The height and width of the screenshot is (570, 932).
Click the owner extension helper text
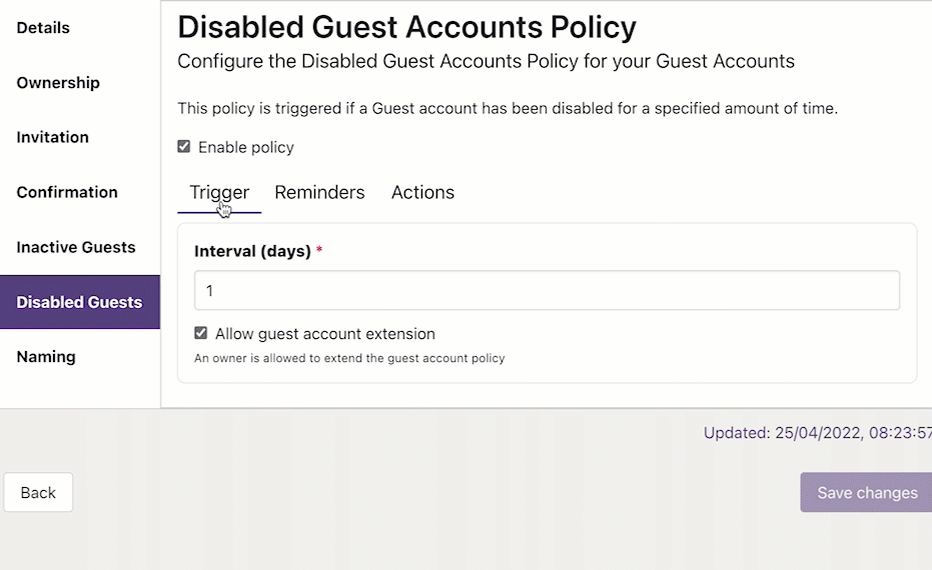tap(349, 358)
